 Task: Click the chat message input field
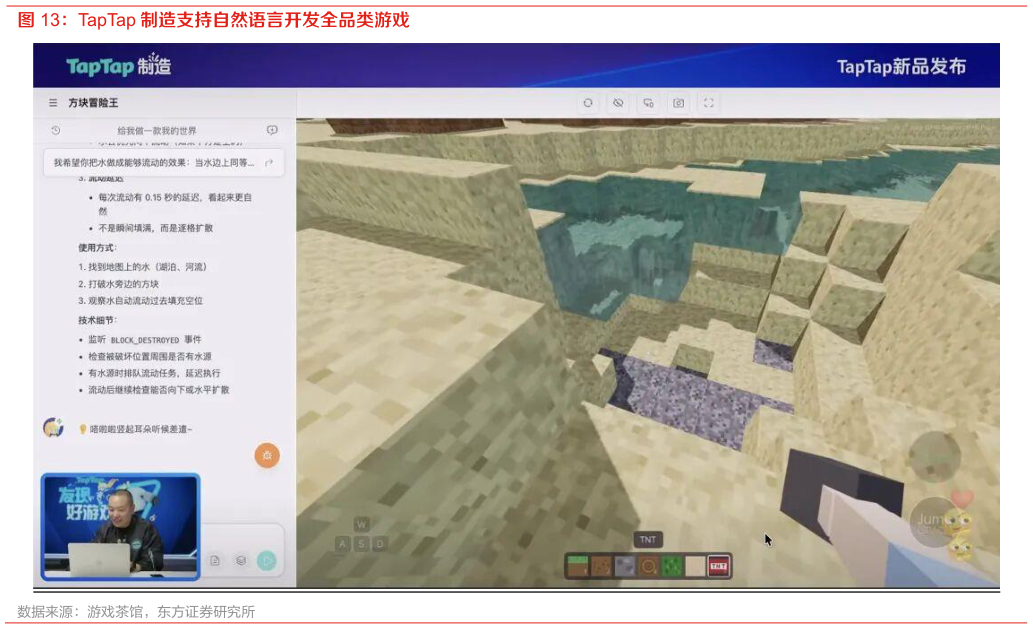(242, 537)
